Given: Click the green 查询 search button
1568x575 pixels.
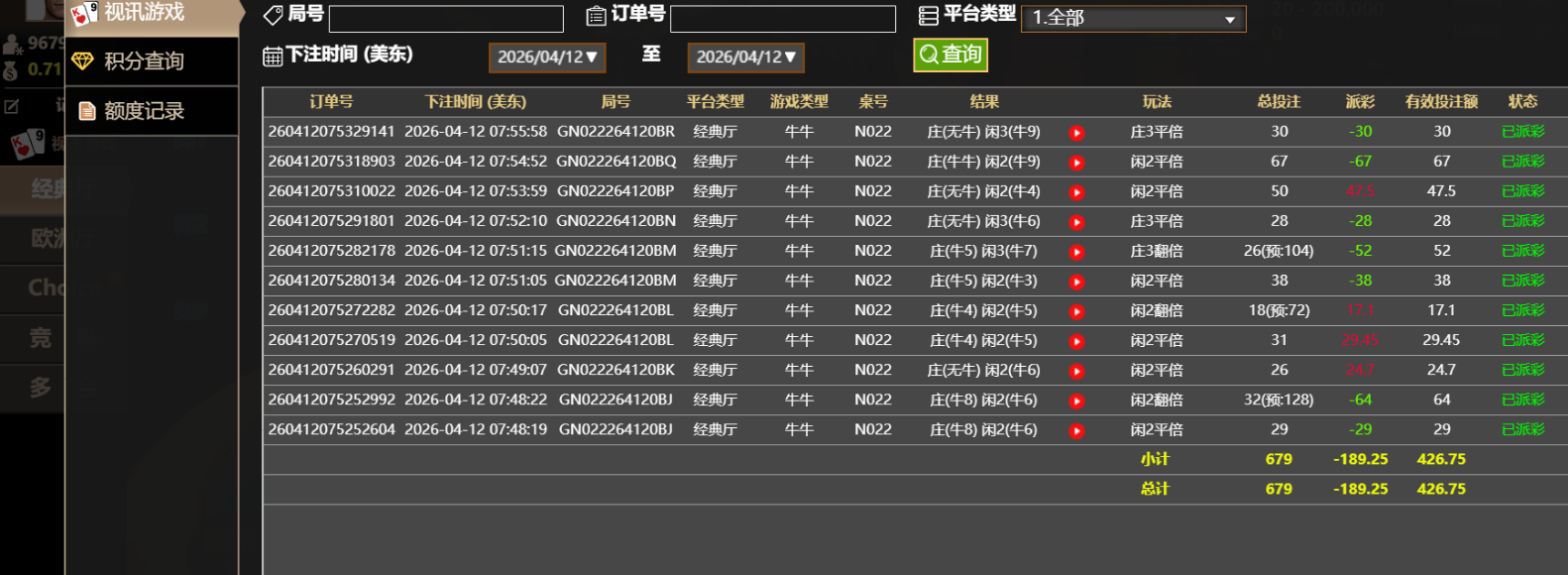Looking at the screenshot, I should point(951,55).
